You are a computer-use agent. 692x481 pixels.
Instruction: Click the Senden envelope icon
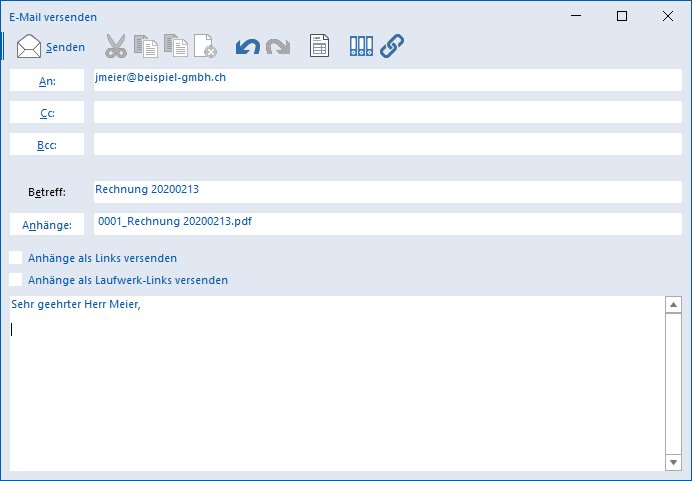pyautogui.click(x=29, y=46)
